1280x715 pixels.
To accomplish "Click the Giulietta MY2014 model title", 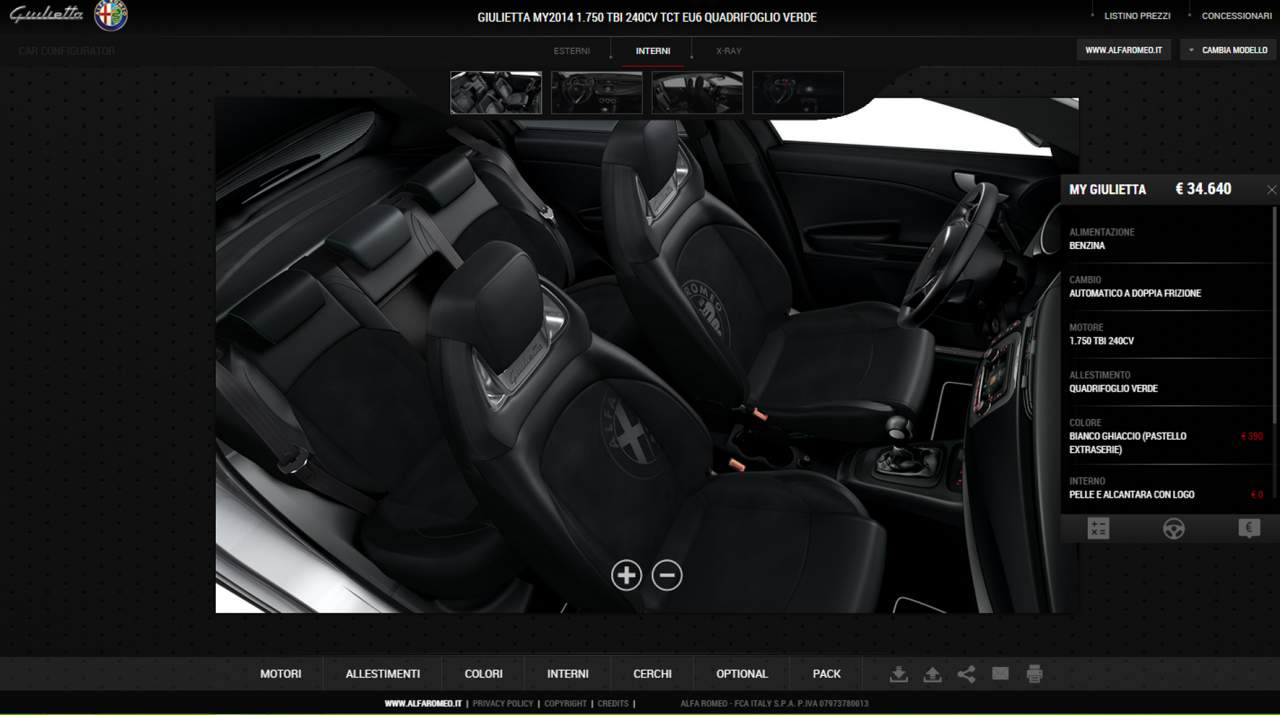I will (x=647, y=17).
